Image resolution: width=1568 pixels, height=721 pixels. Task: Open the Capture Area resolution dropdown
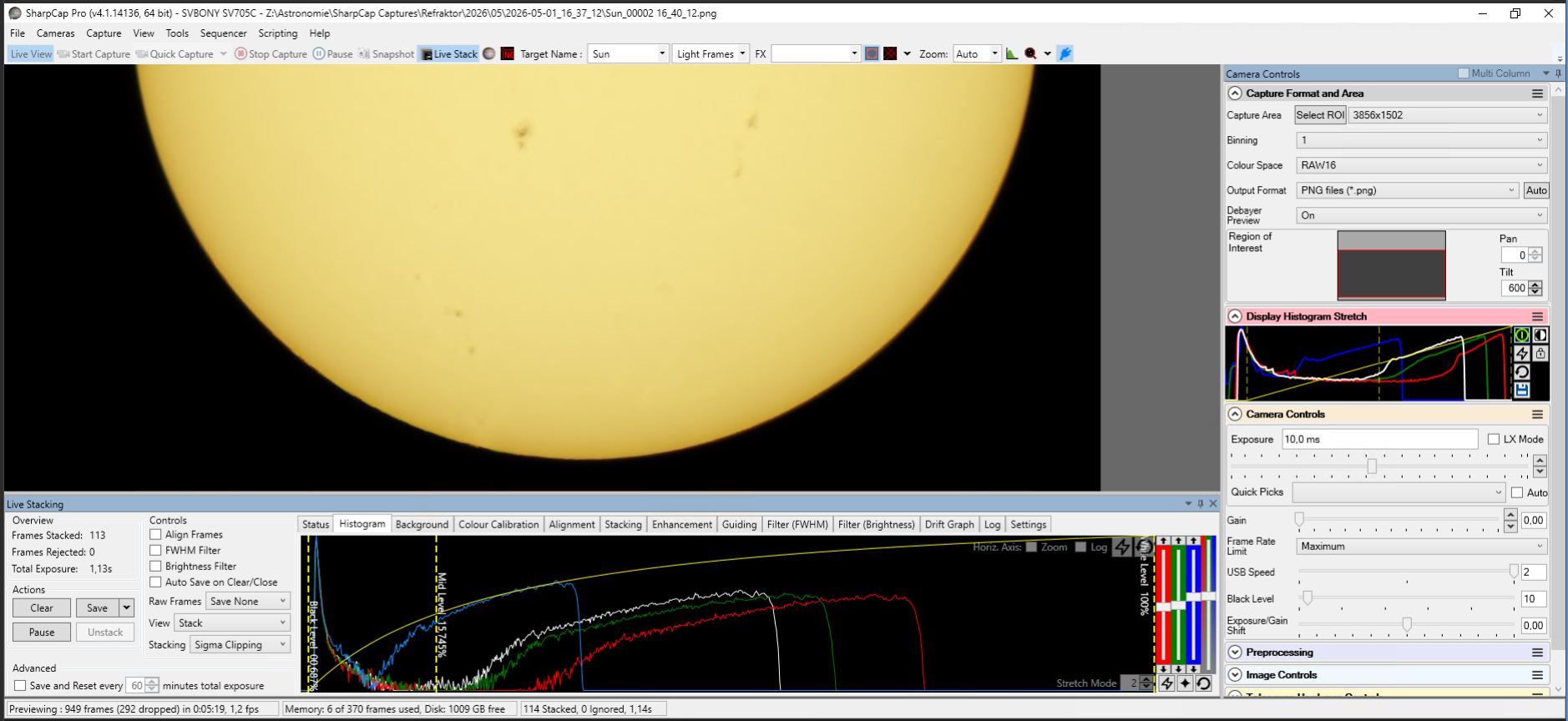tap(1448, 115)
